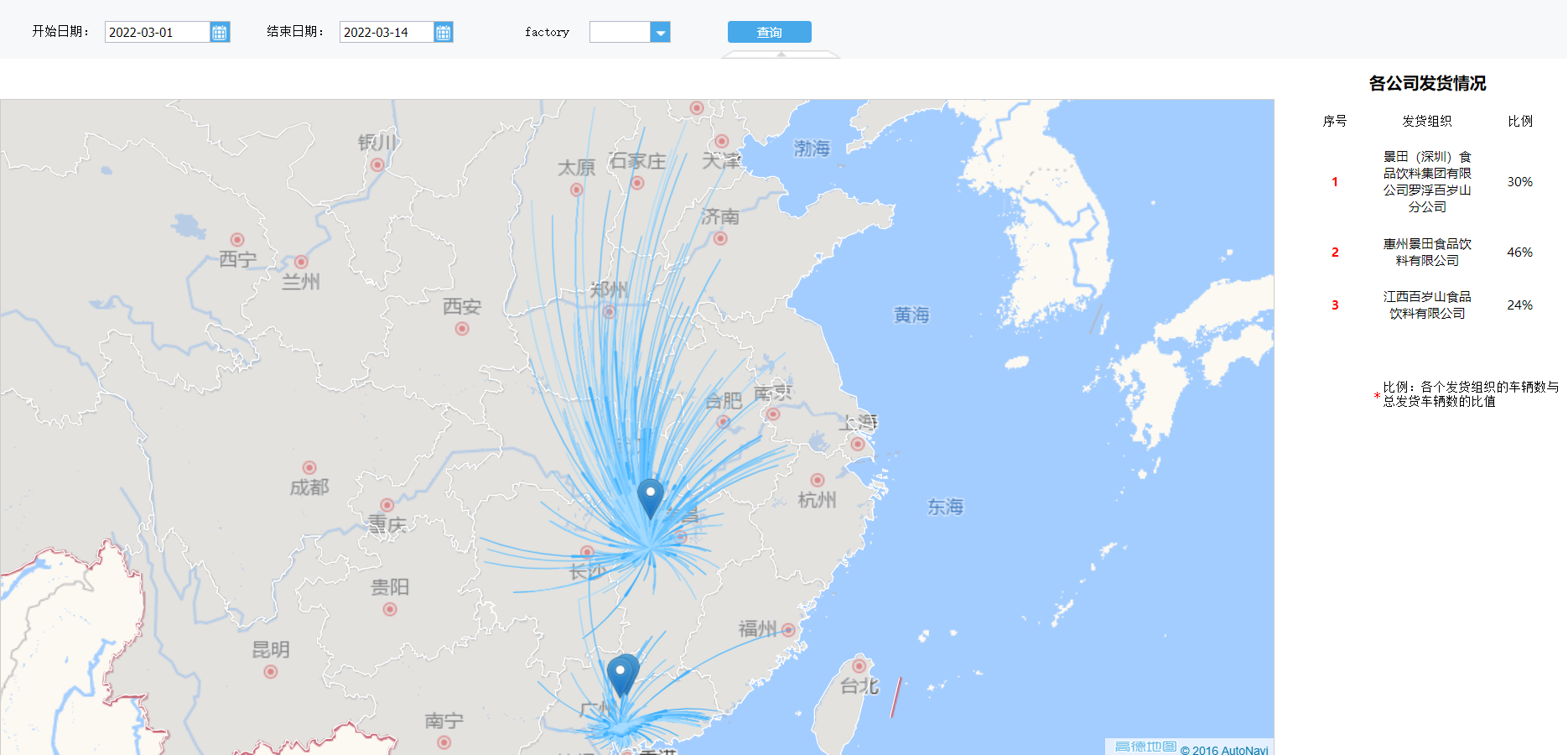This screenshot has width=1568, height=755.
Task: Edit the start date field 2022-03-01
Action: tap(157, 32)
